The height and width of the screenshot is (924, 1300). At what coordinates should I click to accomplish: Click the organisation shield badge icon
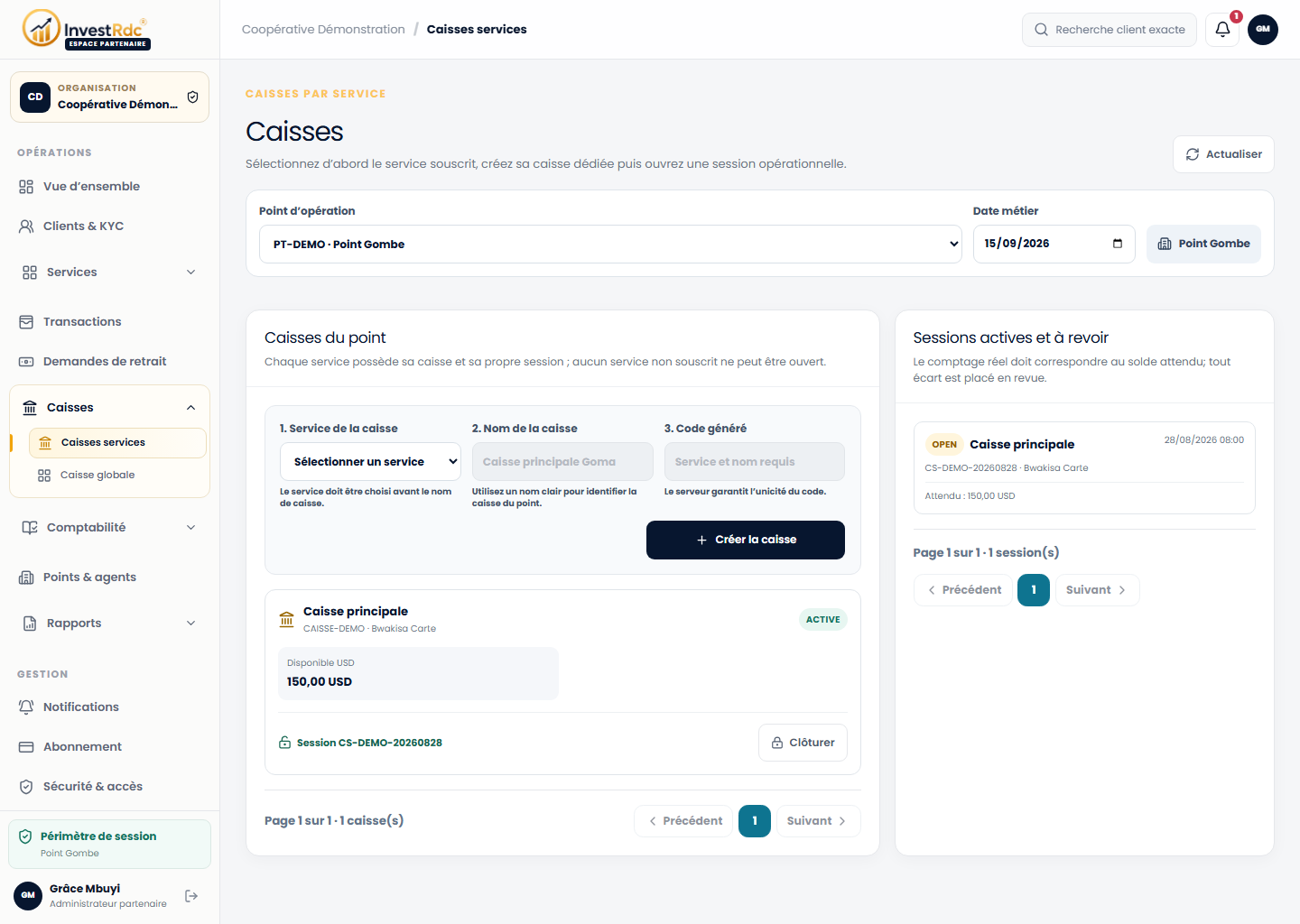[x=192, y=97]
